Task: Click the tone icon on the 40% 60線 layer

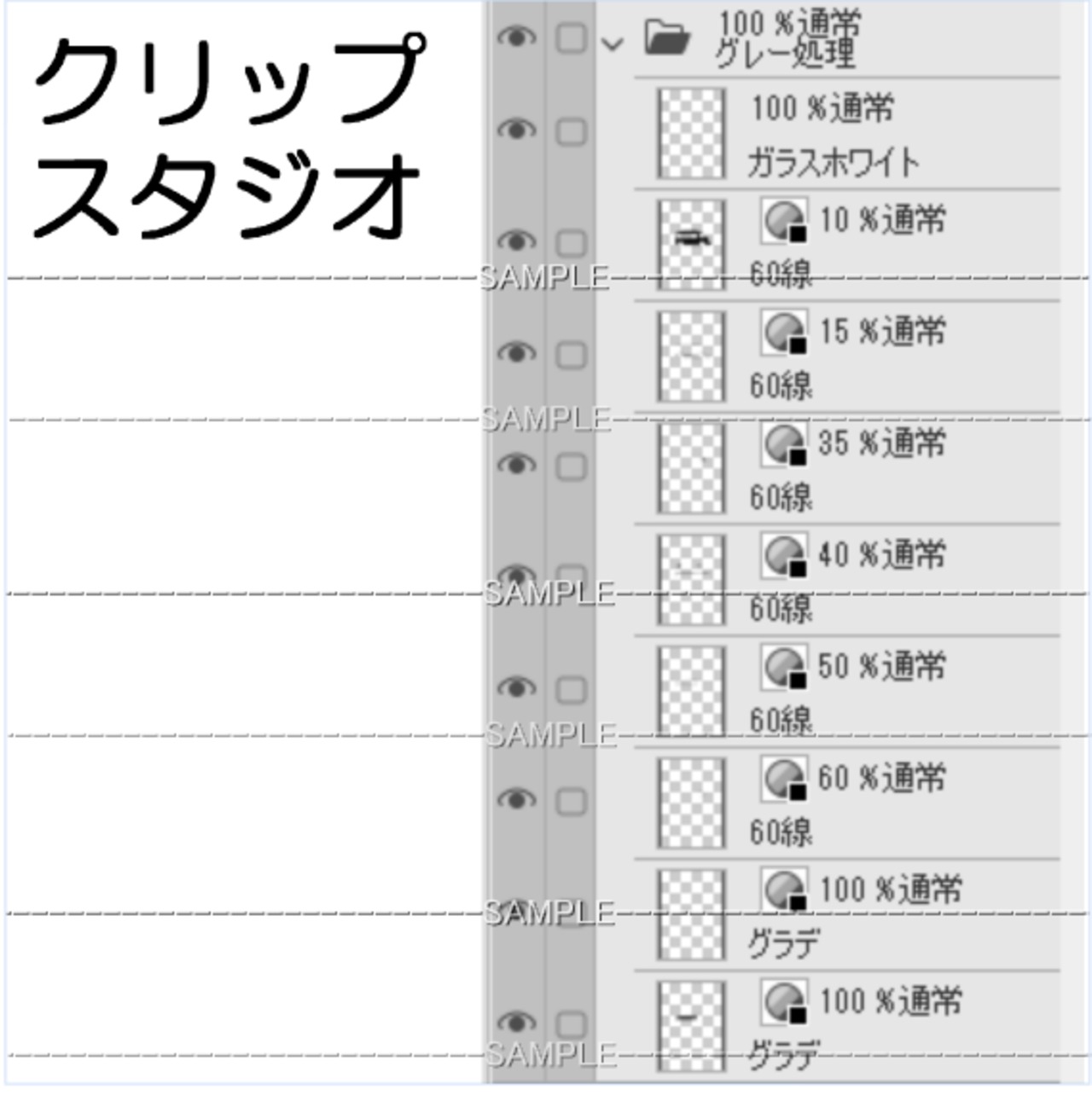Action: click(784, 556)
